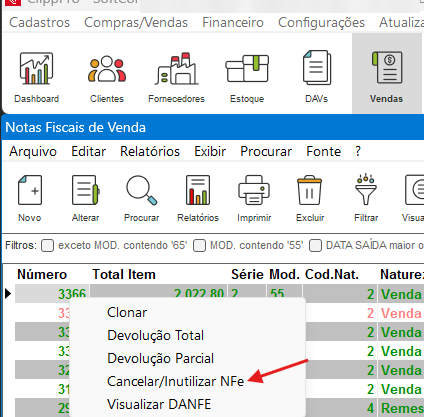Choose Devolução Parcial from context menu
Image resolution: width=424 pixels, height=417 pixels.
(160, 359)
